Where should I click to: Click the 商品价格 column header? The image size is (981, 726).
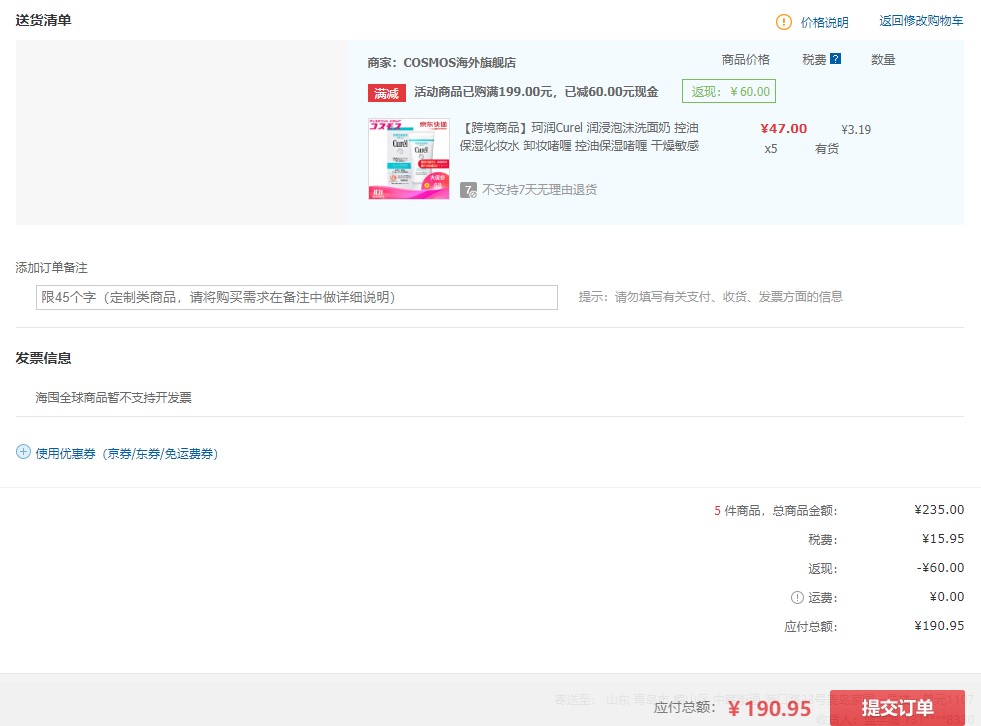746,59
